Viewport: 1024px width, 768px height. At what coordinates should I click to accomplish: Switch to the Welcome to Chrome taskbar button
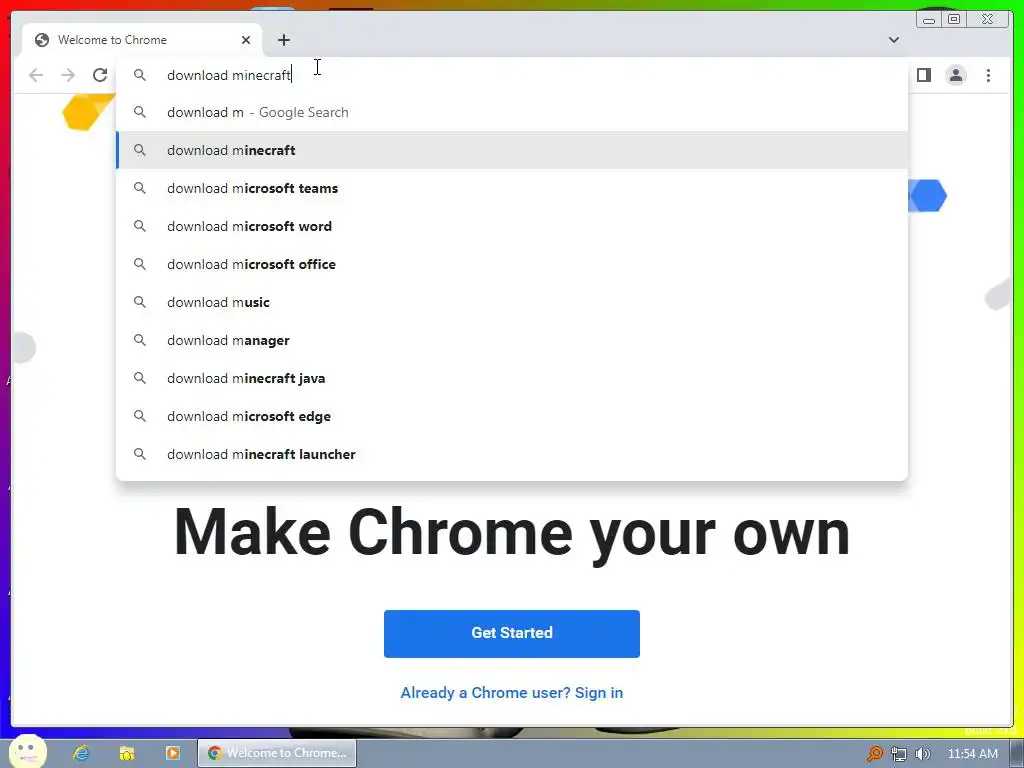point(277,753)
